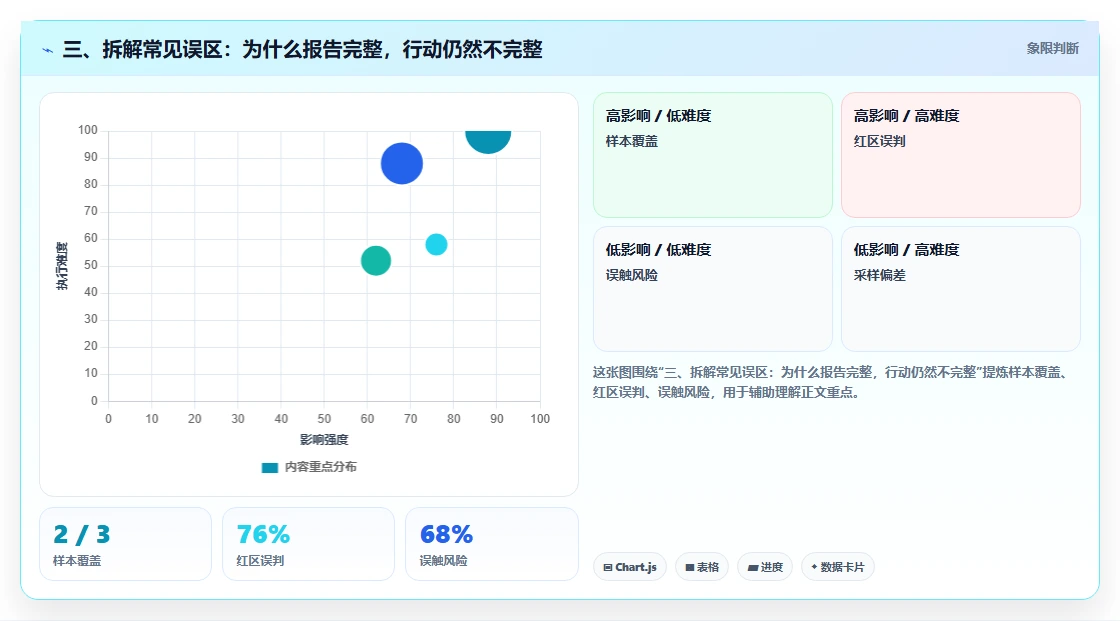Click the 象限判断 label in header
Screen dimensions: 1120x621
[x=1052, y=49]
